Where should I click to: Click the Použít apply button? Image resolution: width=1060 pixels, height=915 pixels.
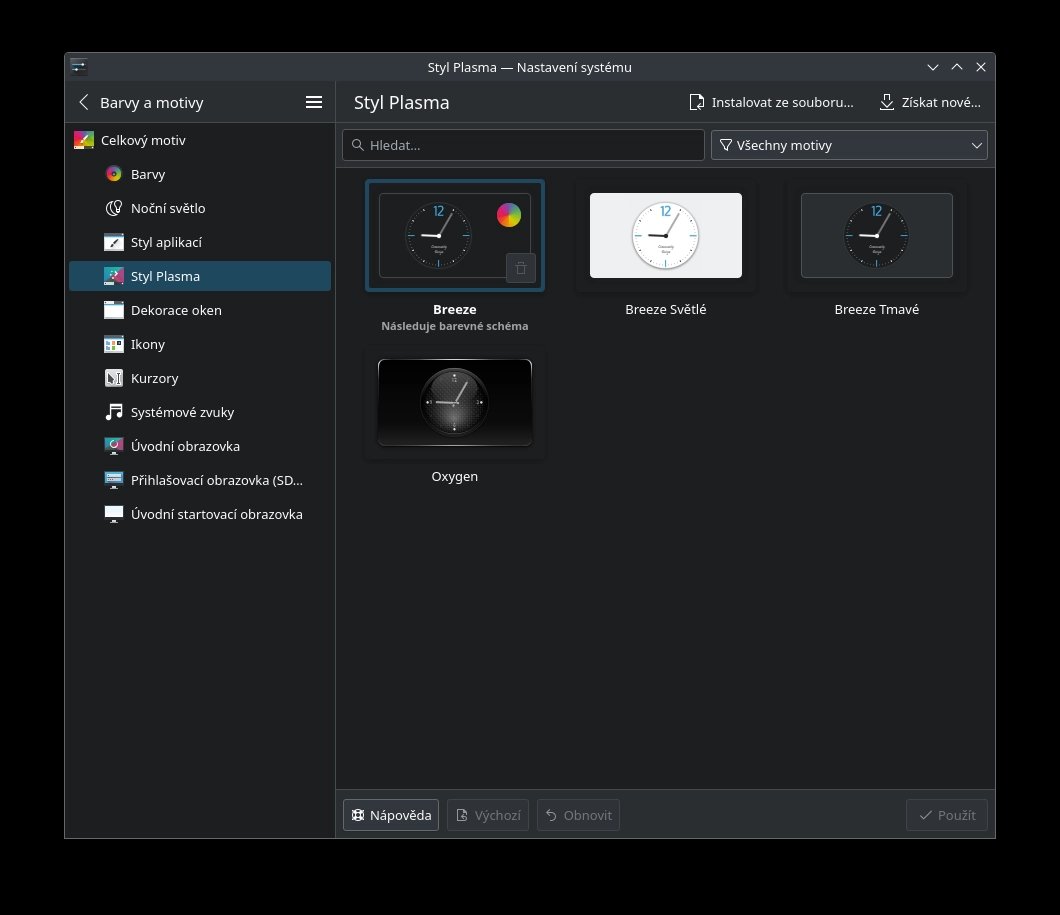point(946,815)
